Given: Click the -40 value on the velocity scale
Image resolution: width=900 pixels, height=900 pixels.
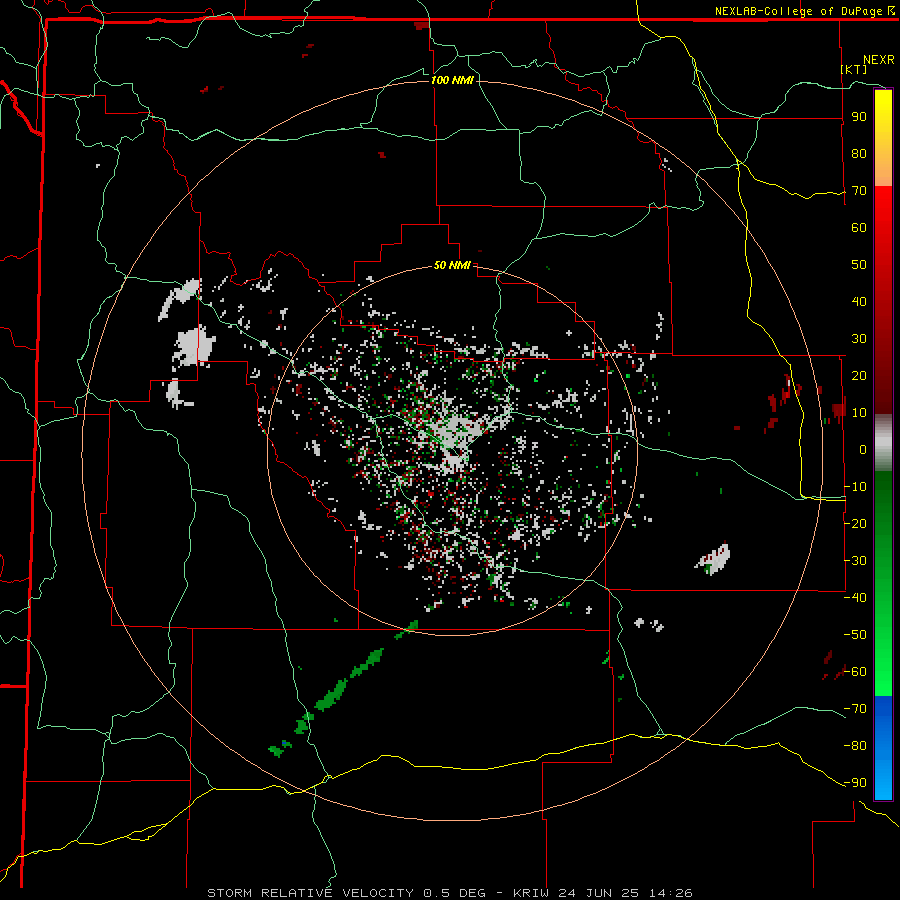Looking at the screenshot, I should click(855, 598).
